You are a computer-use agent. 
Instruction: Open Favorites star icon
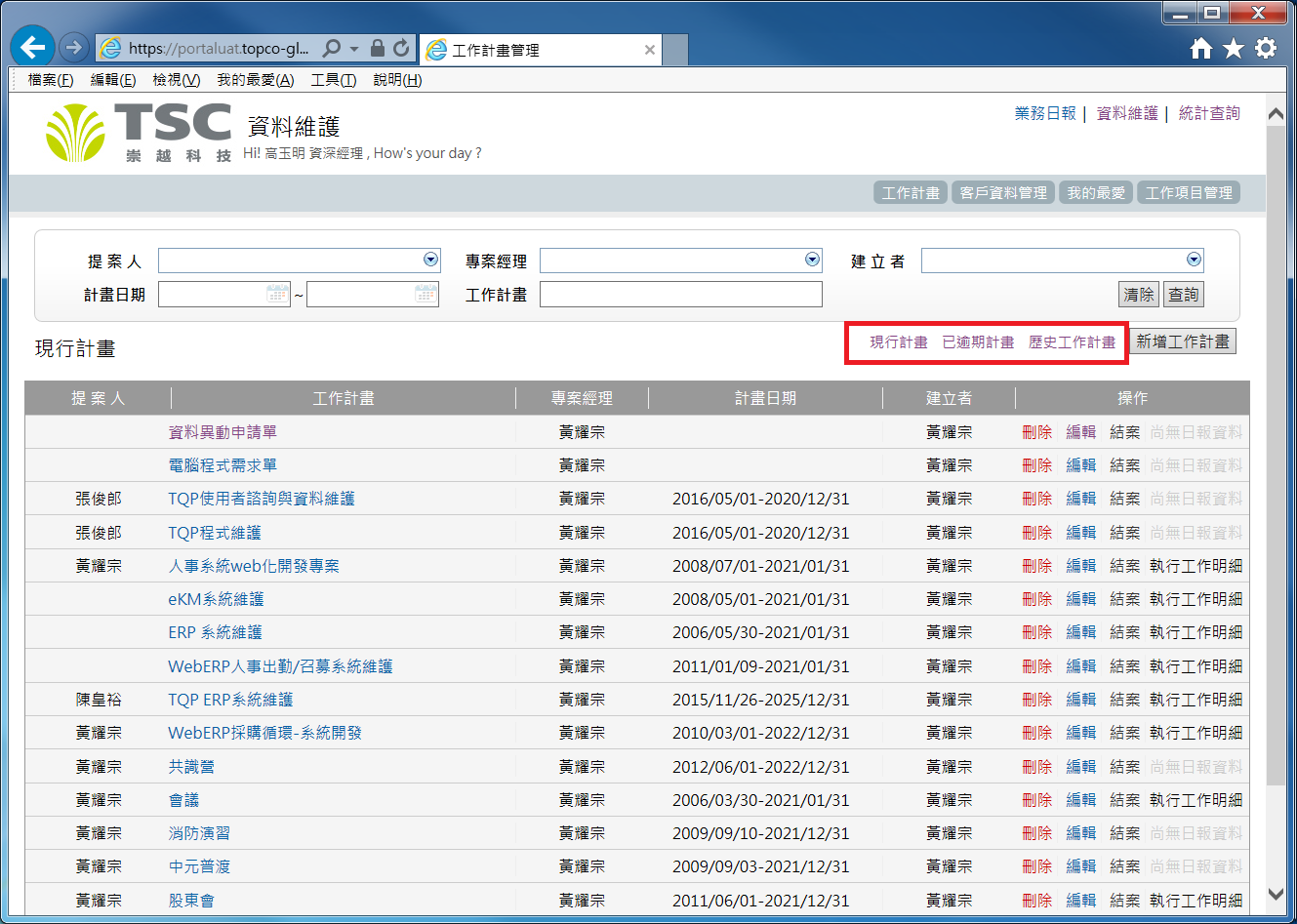coord(1234,48)
